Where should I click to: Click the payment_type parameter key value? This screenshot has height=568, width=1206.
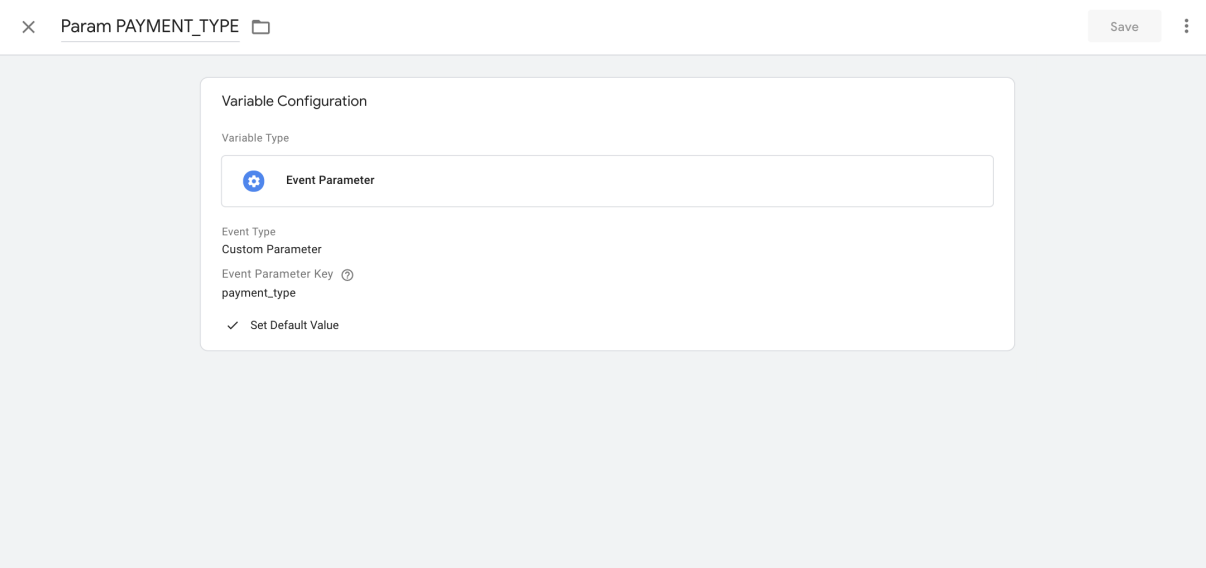[x=259, y=294]
